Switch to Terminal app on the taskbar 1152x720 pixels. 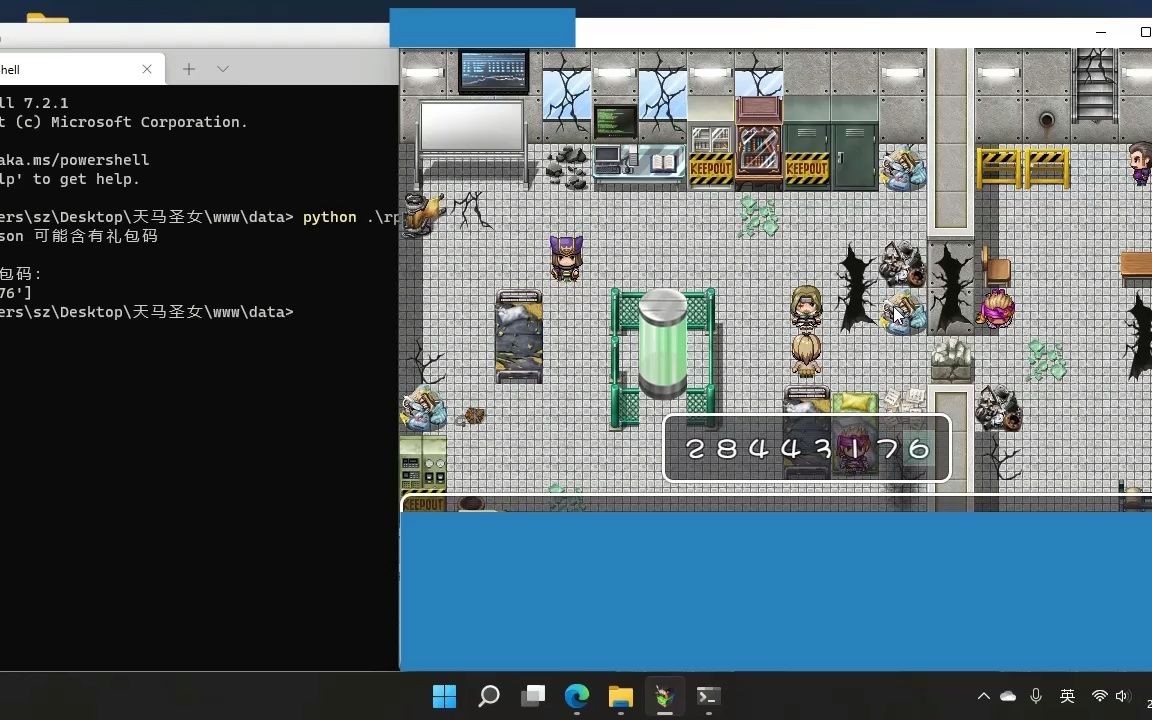tap(709, 696)
